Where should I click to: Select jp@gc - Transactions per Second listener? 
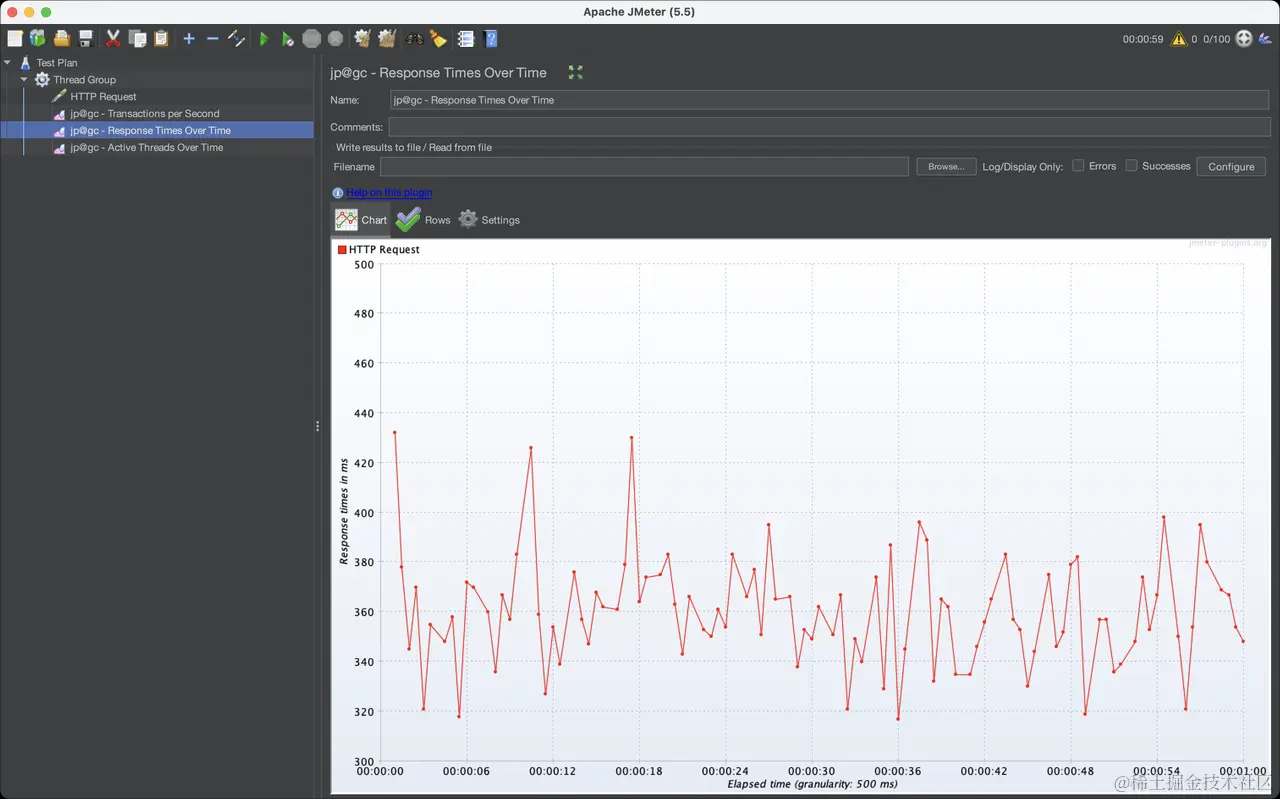pos(145,114)
